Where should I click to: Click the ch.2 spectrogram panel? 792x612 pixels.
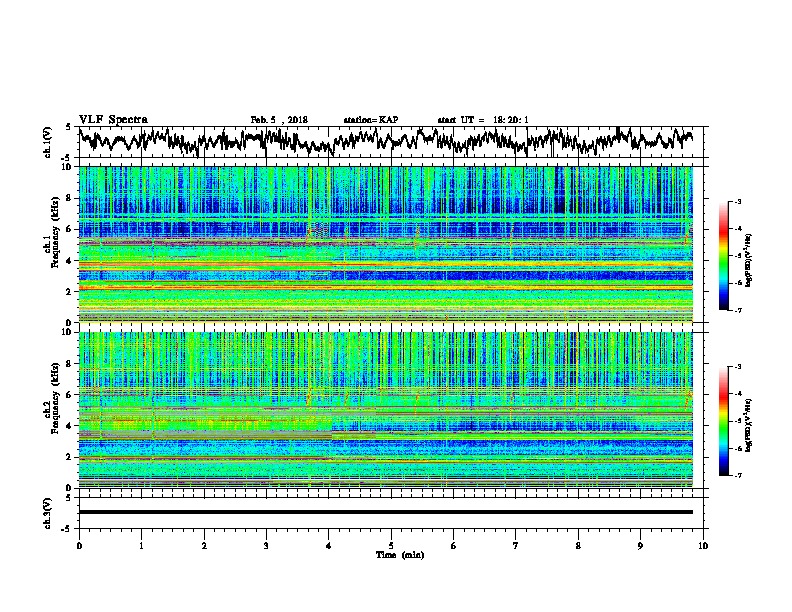386,410
